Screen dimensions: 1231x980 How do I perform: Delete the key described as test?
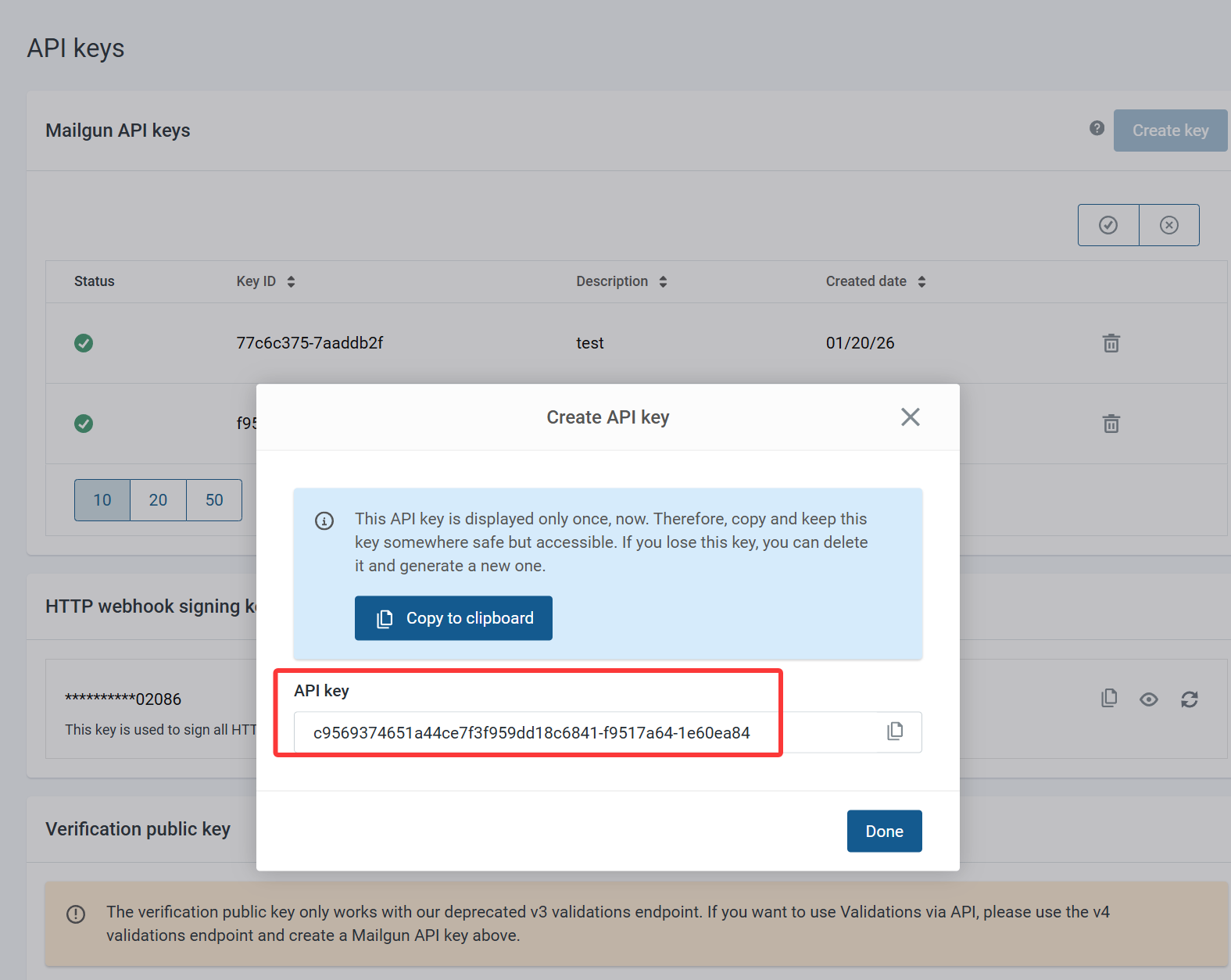(1111, 343)
